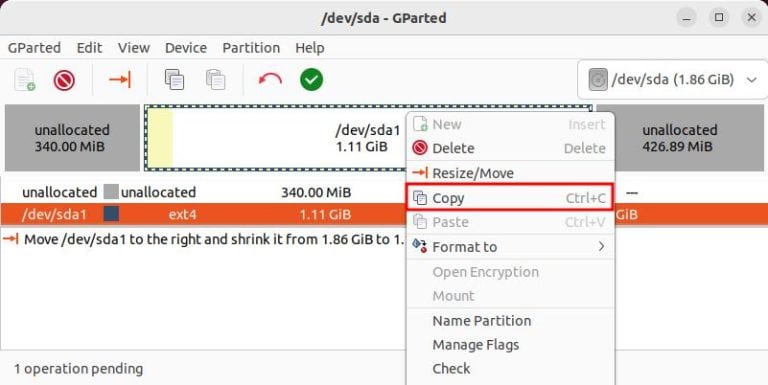Open the Partition menu in the menu bar
Image resolution: width=768 pixels, height=385 pixels.
point(251,48)
